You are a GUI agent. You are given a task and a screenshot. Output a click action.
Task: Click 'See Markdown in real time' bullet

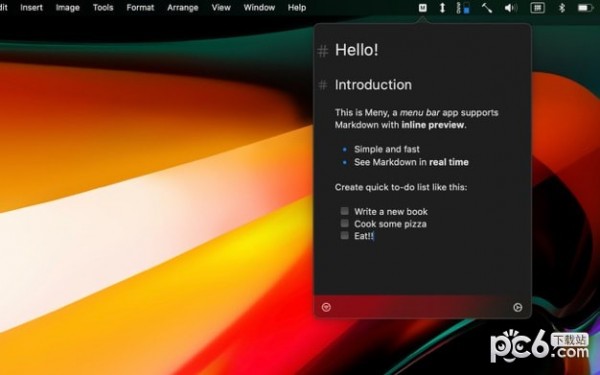coord(411,162)
